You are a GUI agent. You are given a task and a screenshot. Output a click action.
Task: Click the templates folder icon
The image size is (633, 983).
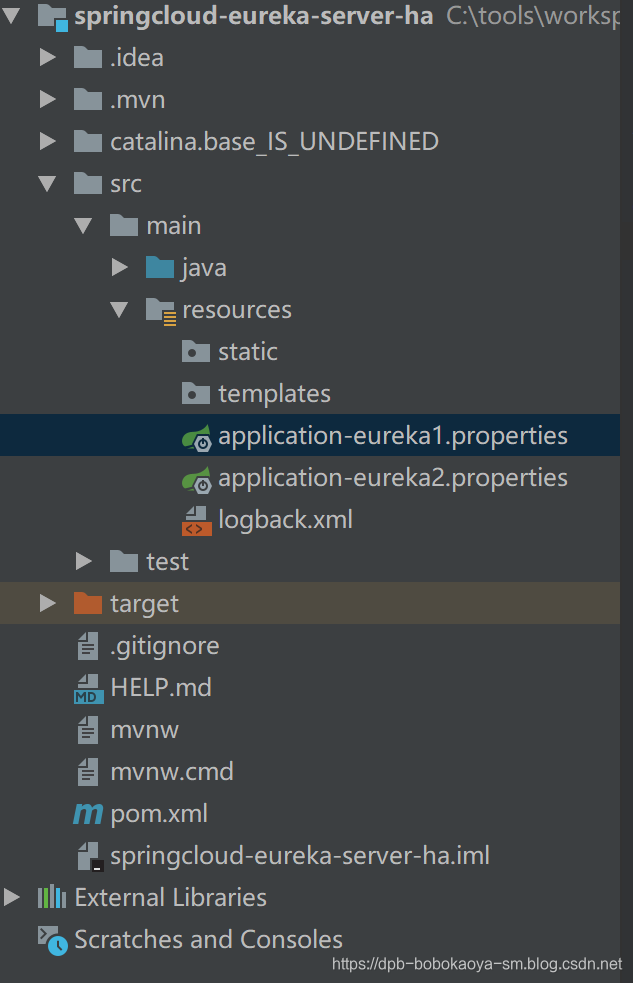coord(196,394)
